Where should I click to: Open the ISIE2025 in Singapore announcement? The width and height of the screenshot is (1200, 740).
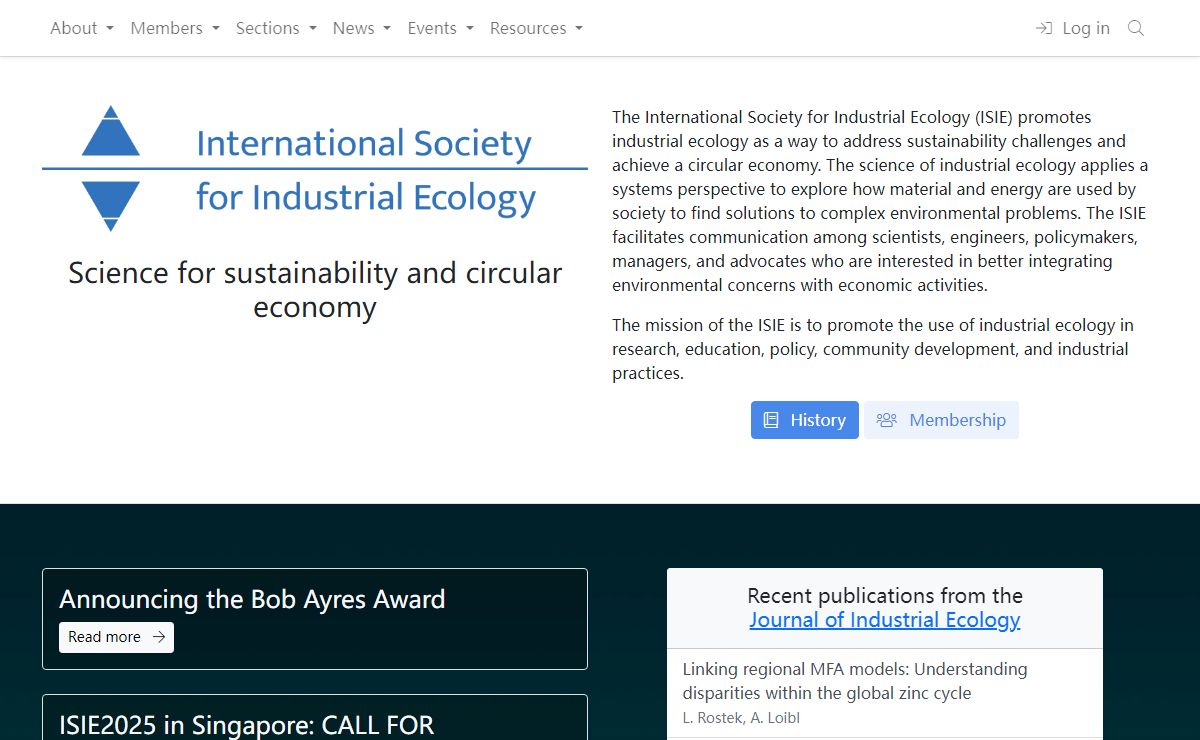point(247,724)
